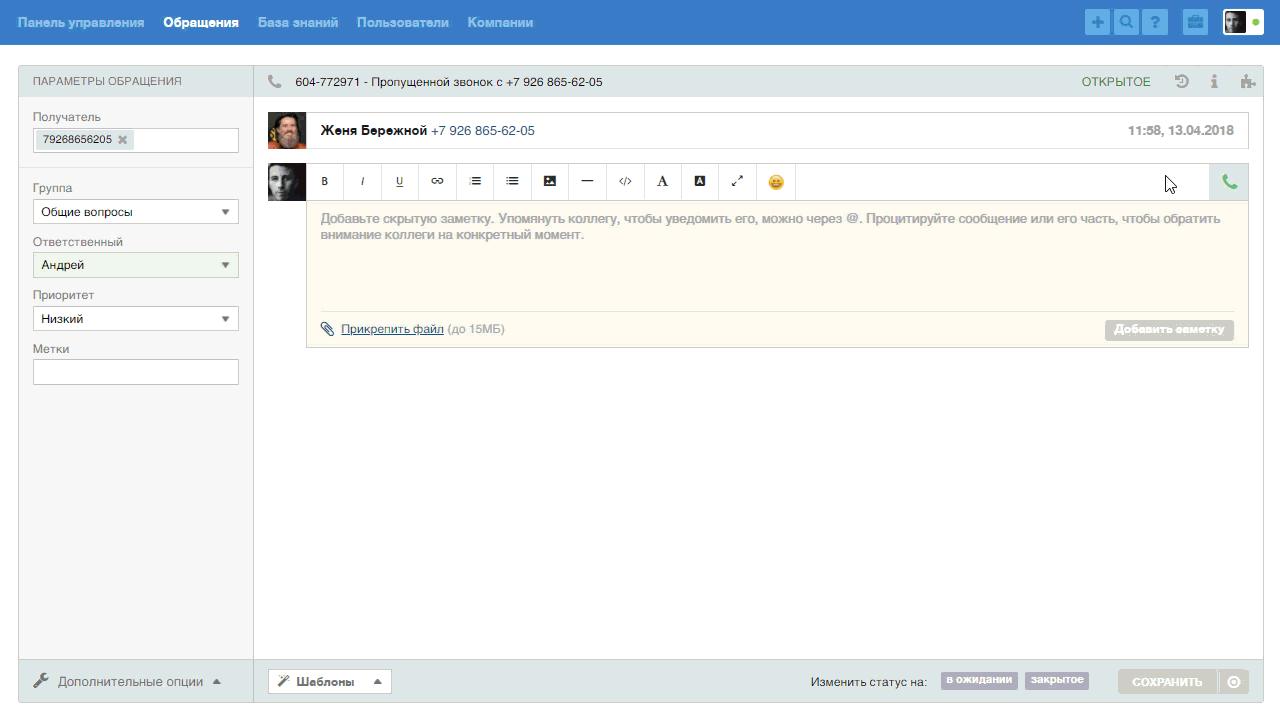
Task: Insert image in editor
Action: [x=550, y=182]
